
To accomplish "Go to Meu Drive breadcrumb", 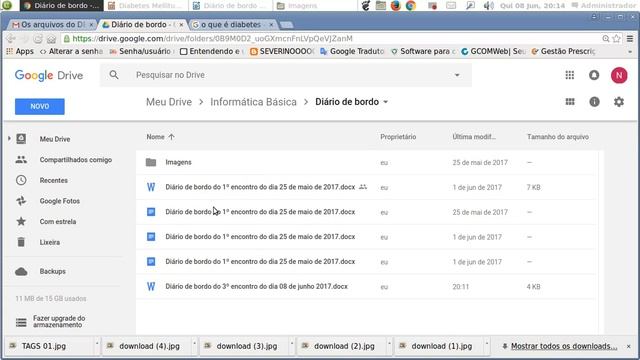I will tap(169, 102).
